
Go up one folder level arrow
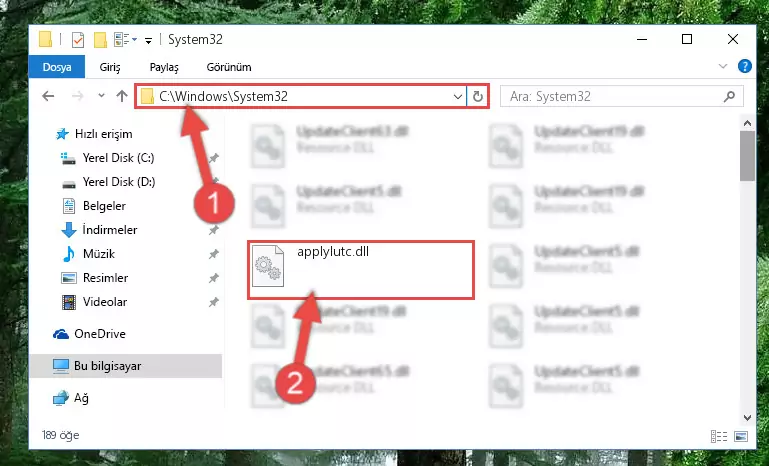[122, 96]
